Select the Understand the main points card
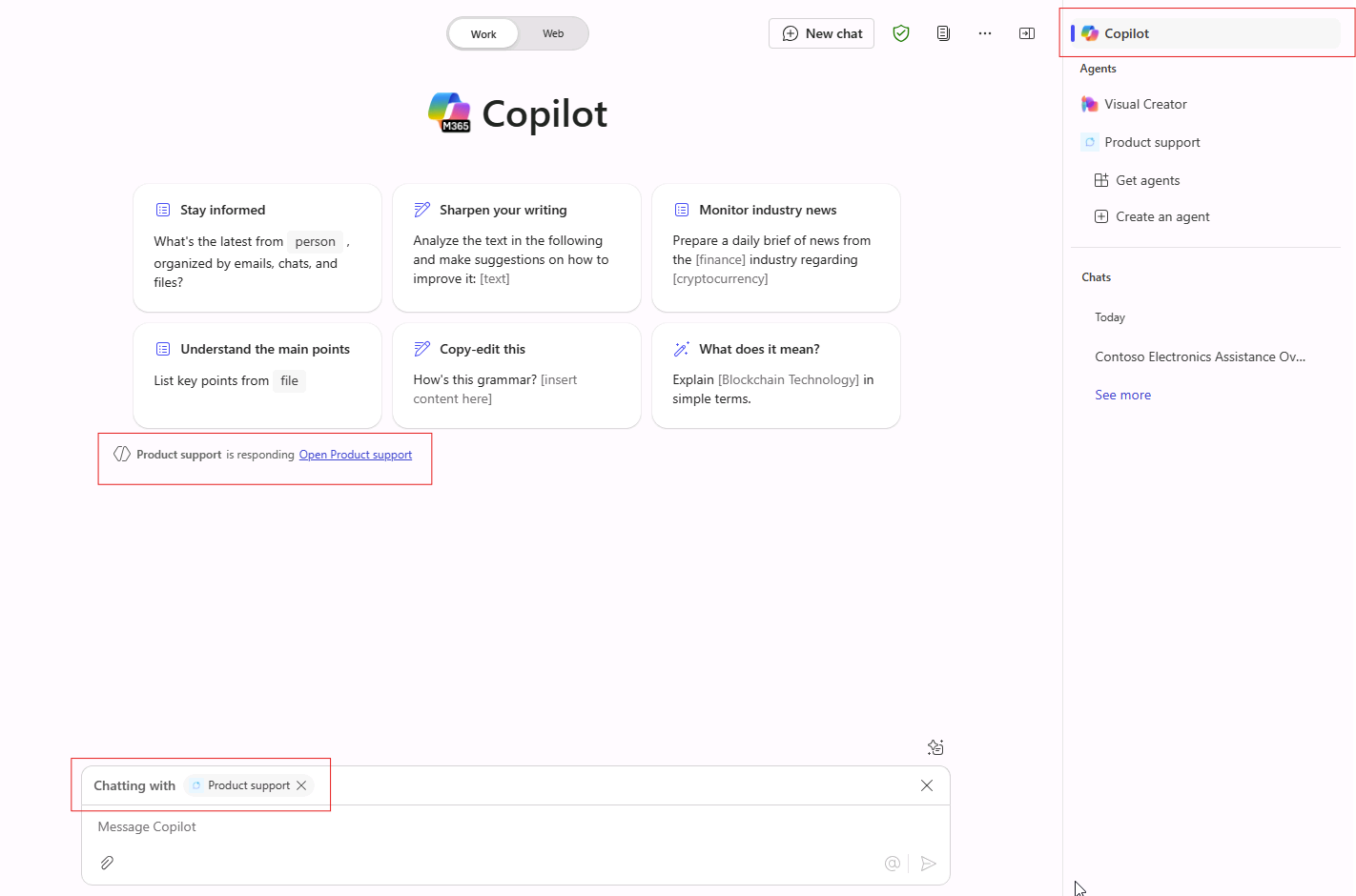Image resolution: width=1356 pixels, height=896 pixels. point(257,376)
